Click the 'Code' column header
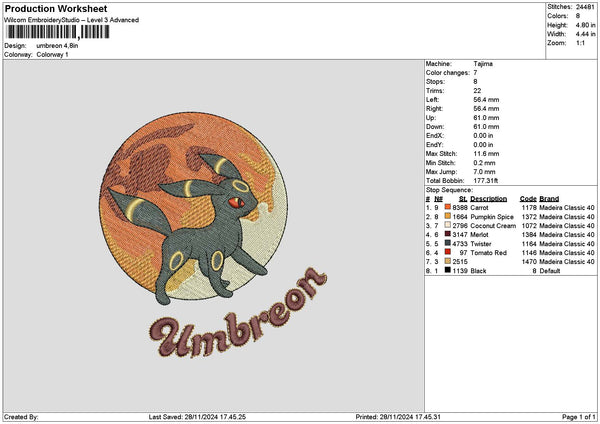Screen dimensions: 600x424 point(528,199)
